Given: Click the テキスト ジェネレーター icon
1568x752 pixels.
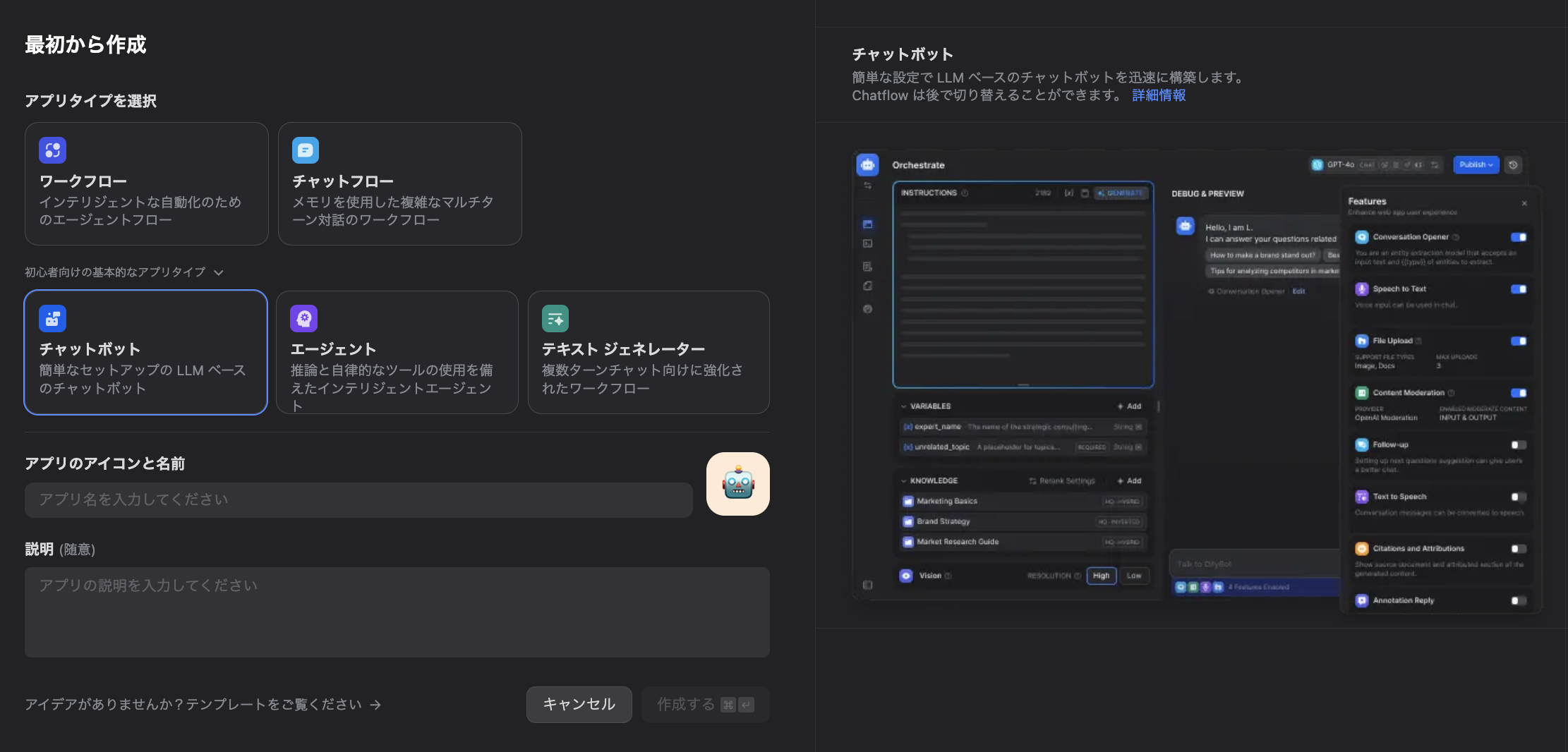Looking at the screenshot, I should click(x=555, y=318).
